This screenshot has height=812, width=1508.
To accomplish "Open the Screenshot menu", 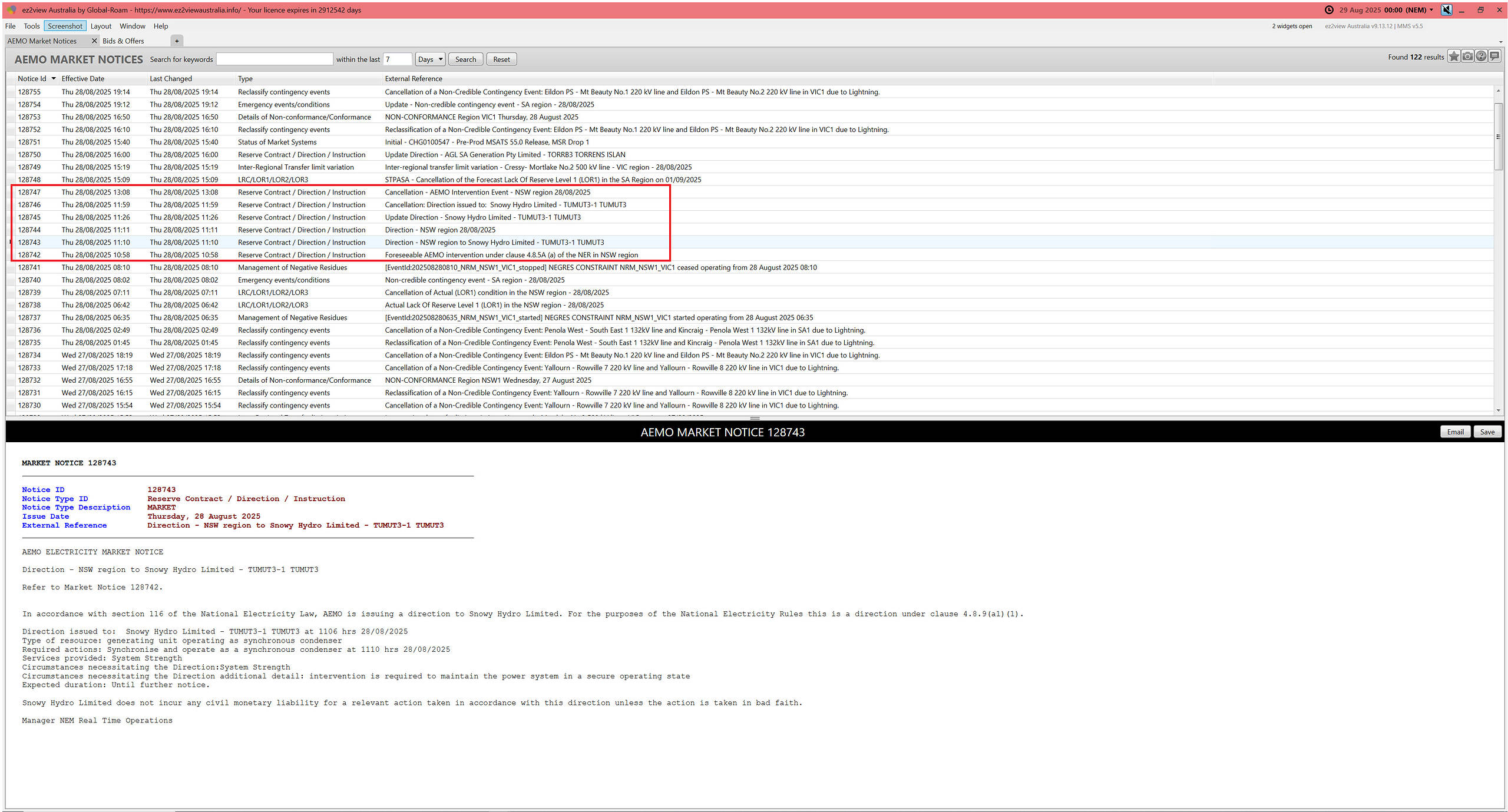I will click(65, 26).
